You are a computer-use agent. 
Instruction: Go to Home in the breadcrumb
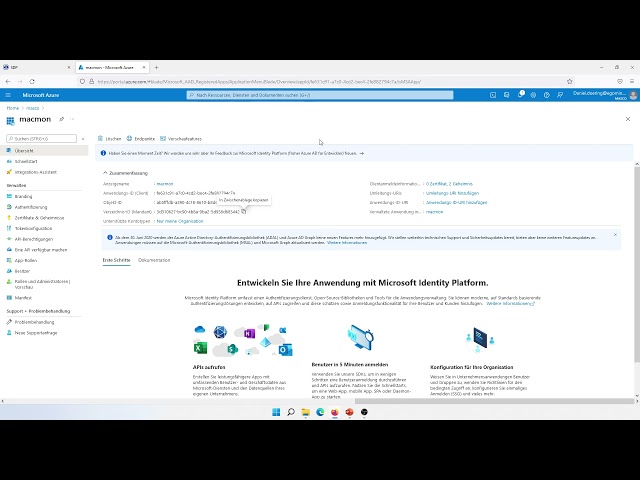[x=13, y=108]
